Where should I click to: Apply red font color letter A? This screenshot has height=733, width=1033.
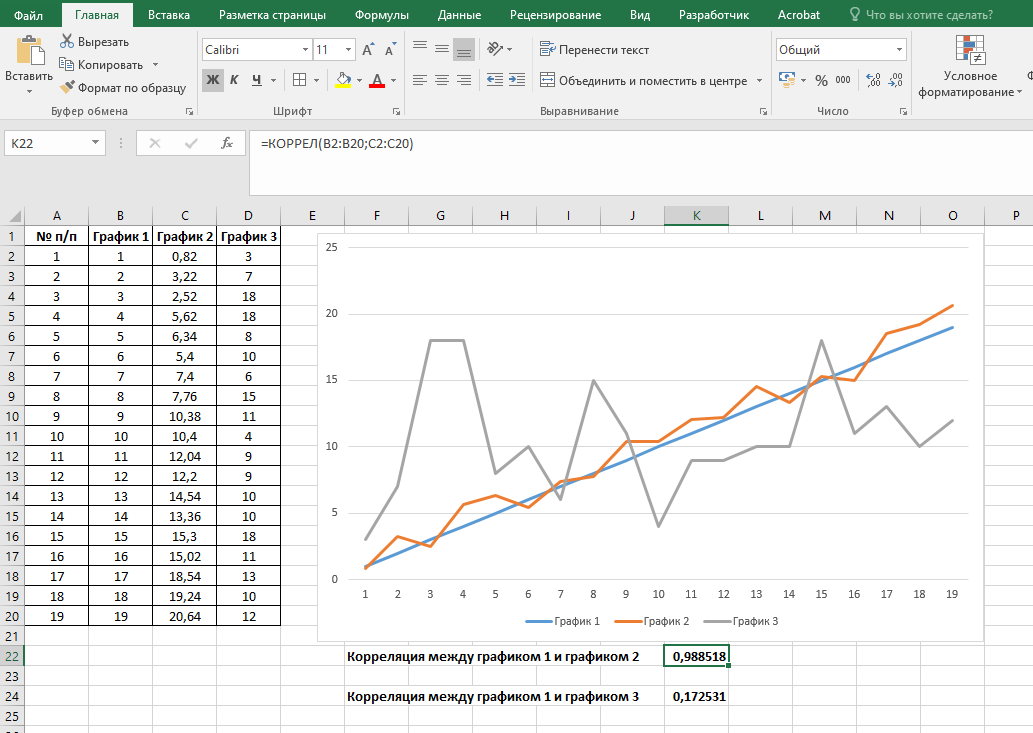[377, 80]
